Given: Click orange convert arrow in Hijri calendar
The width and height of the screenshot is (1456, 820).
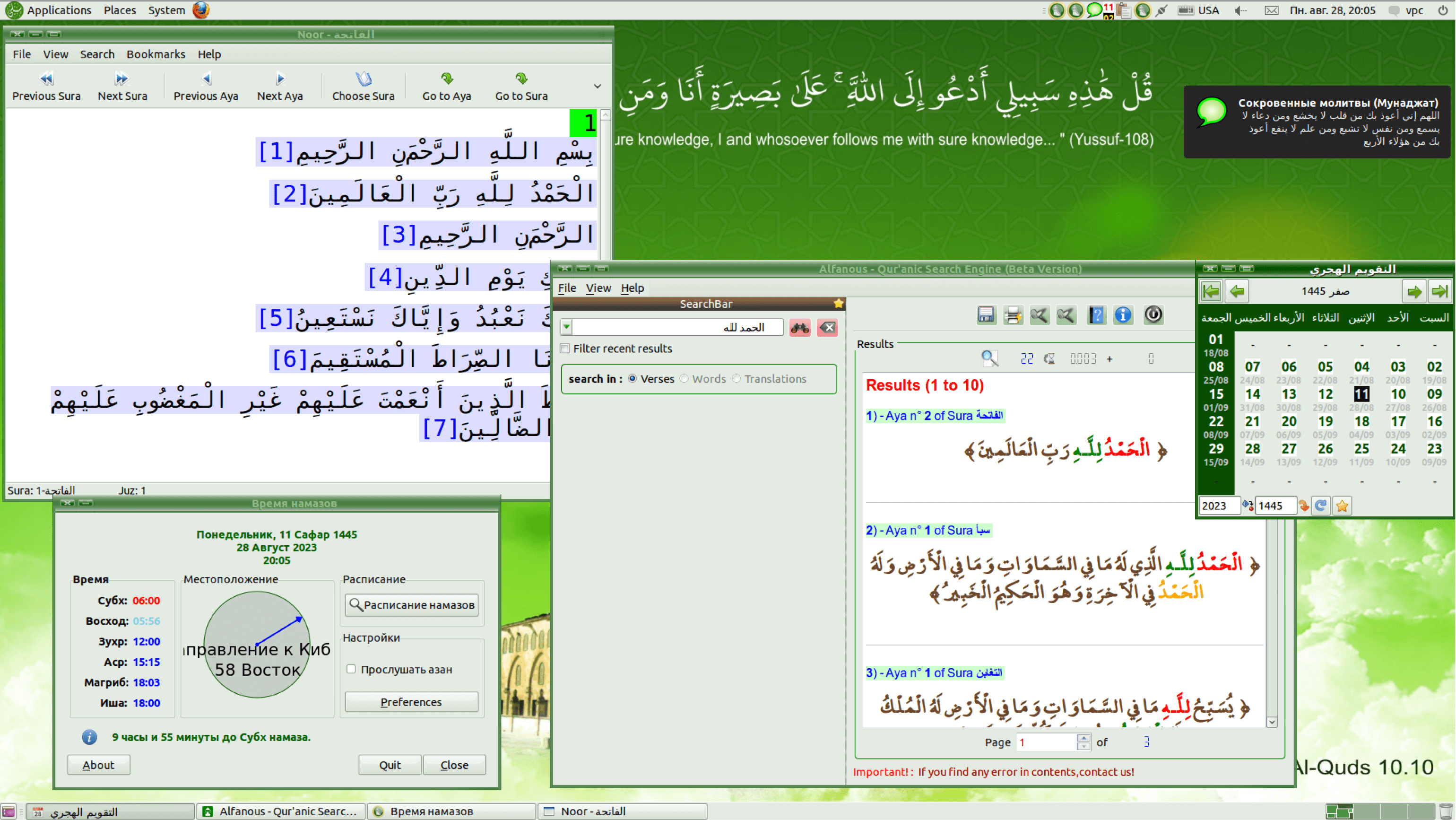Looking at the screenshot, I should pos(1304,506).
